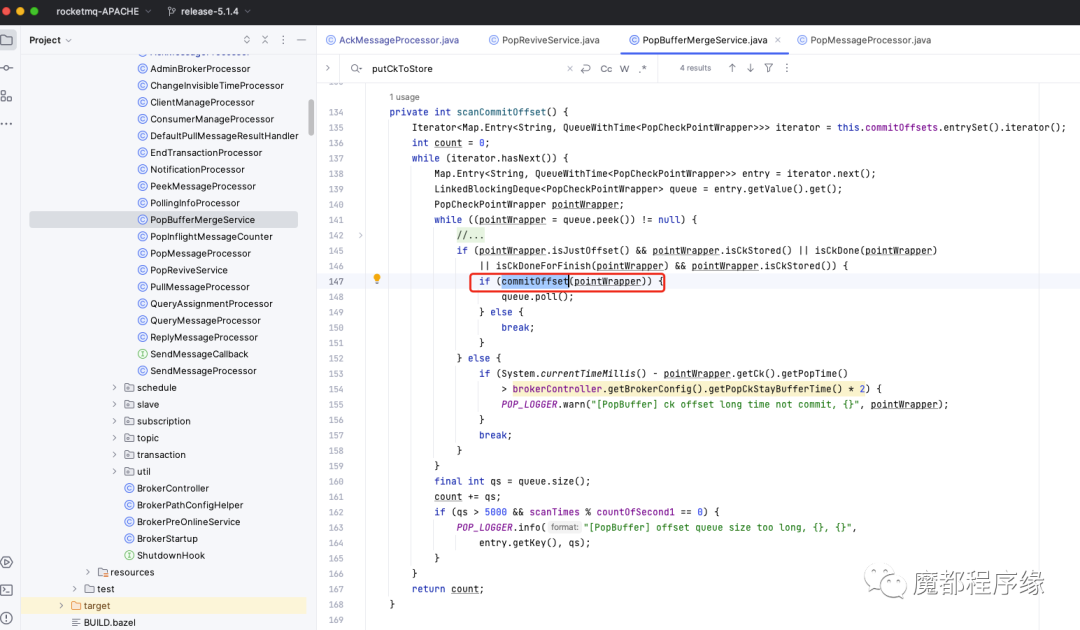Image resolution: width=1080 pixels, height=630 pixels.
Task: Open the Project view dropdown
Action: pos(50,40)
